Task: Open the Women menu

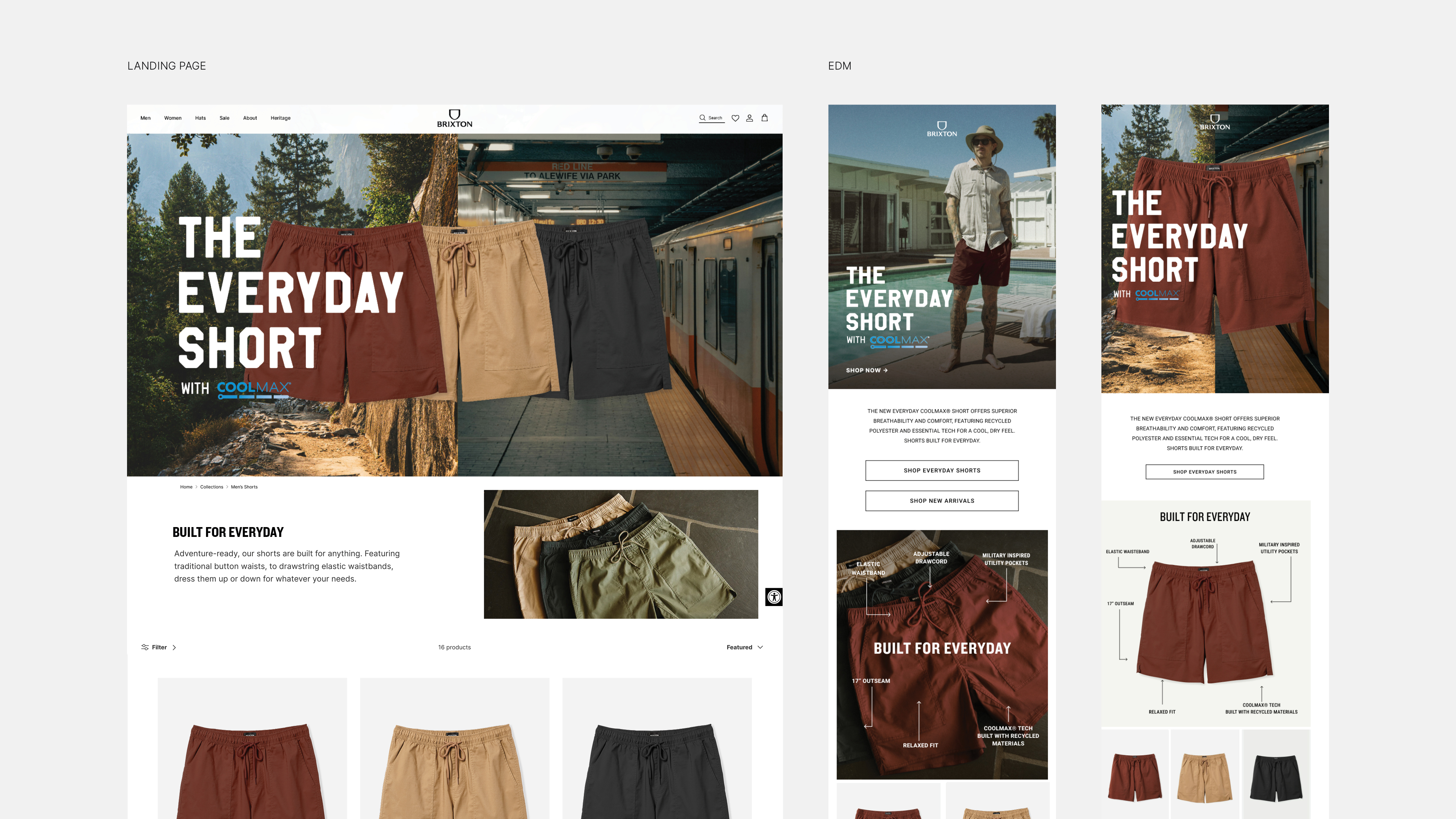Action: click(x=173, y=118)
